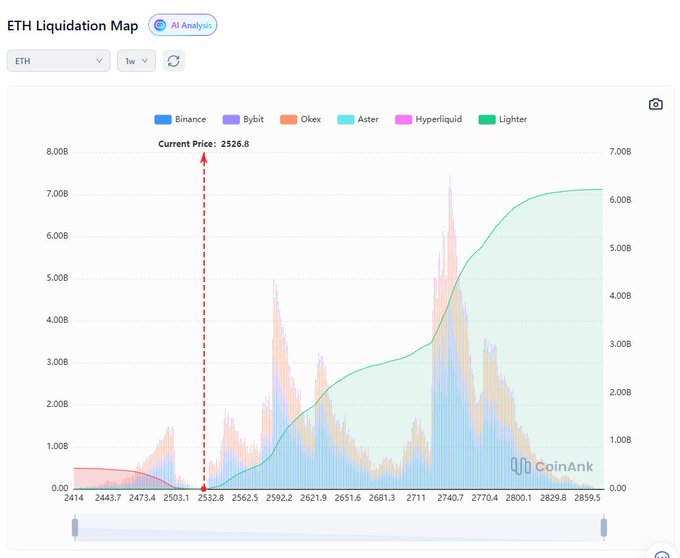Click the Current Price 2526.8 label
680x558 pixels.
pyautogui.click(x=203, y=144)
